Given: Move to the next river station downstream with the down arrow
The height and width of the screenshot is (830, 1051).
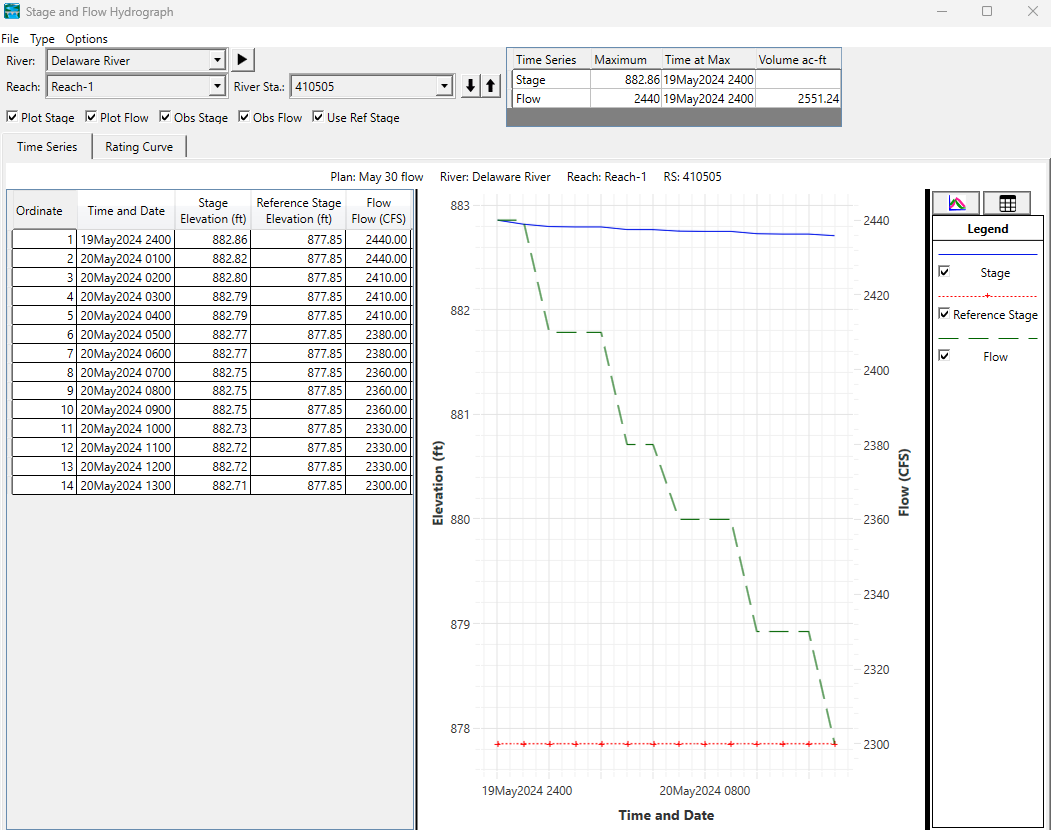Looking at the screenshot, I should [471, 86].
